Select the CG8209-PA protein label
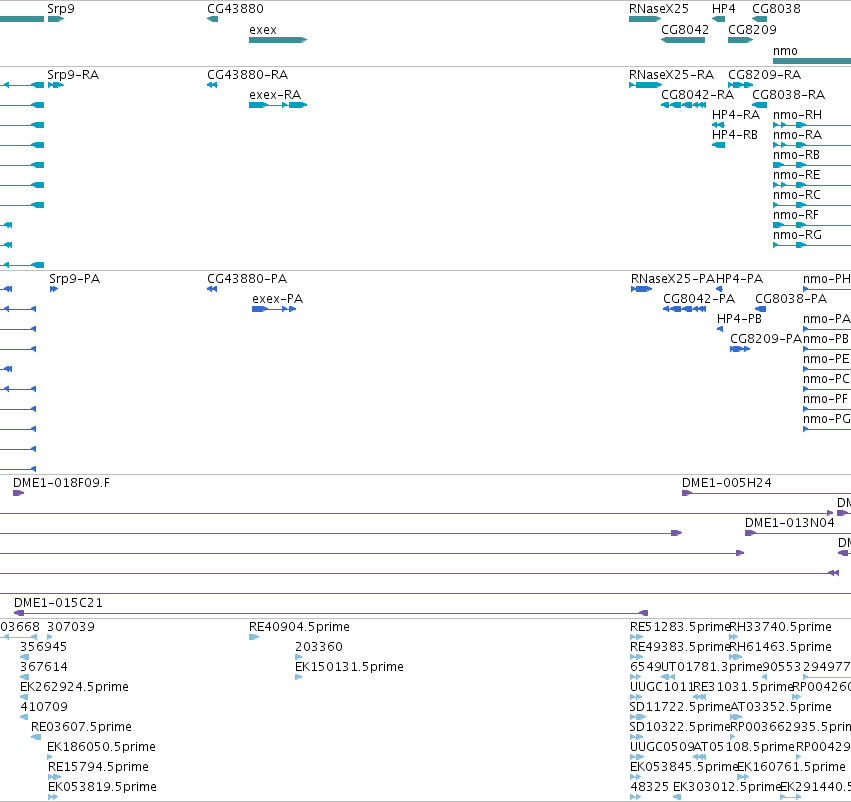851x802 pixels. (766, 339)
